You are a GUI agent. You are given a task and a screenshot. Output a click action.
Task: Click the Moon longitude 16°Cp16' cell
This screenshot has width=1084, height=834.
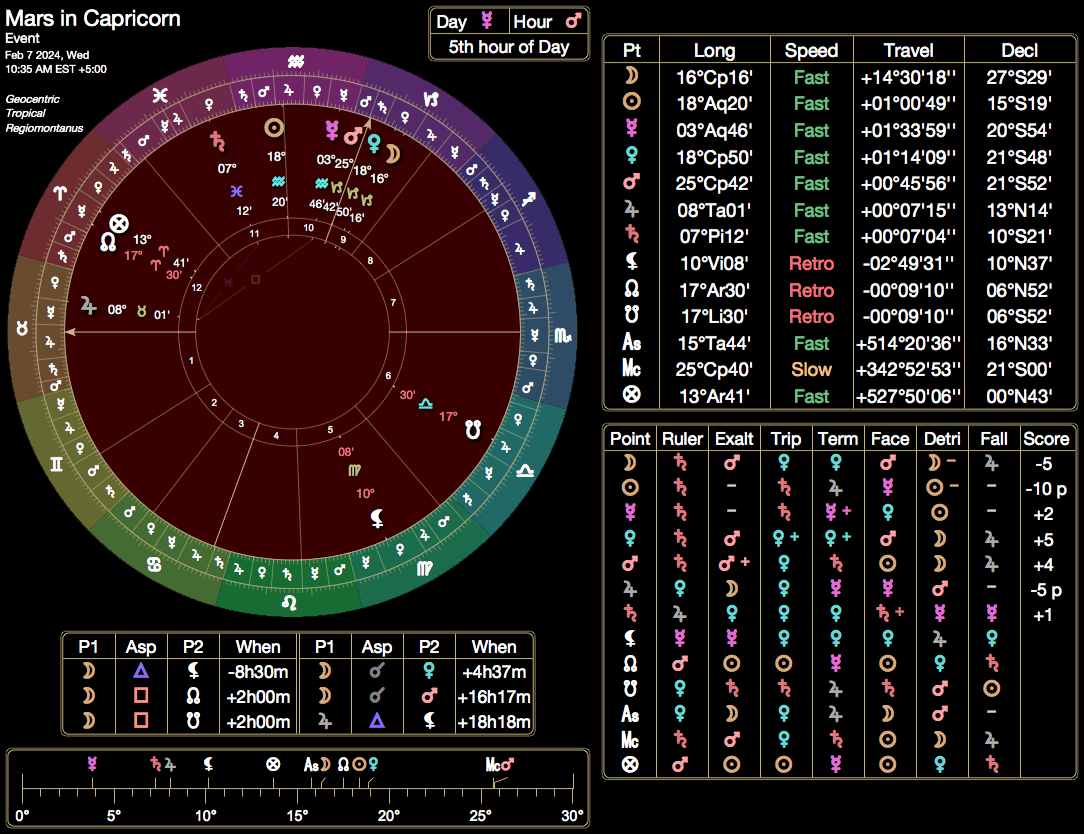pyautogui.click(x=714, y=77)
